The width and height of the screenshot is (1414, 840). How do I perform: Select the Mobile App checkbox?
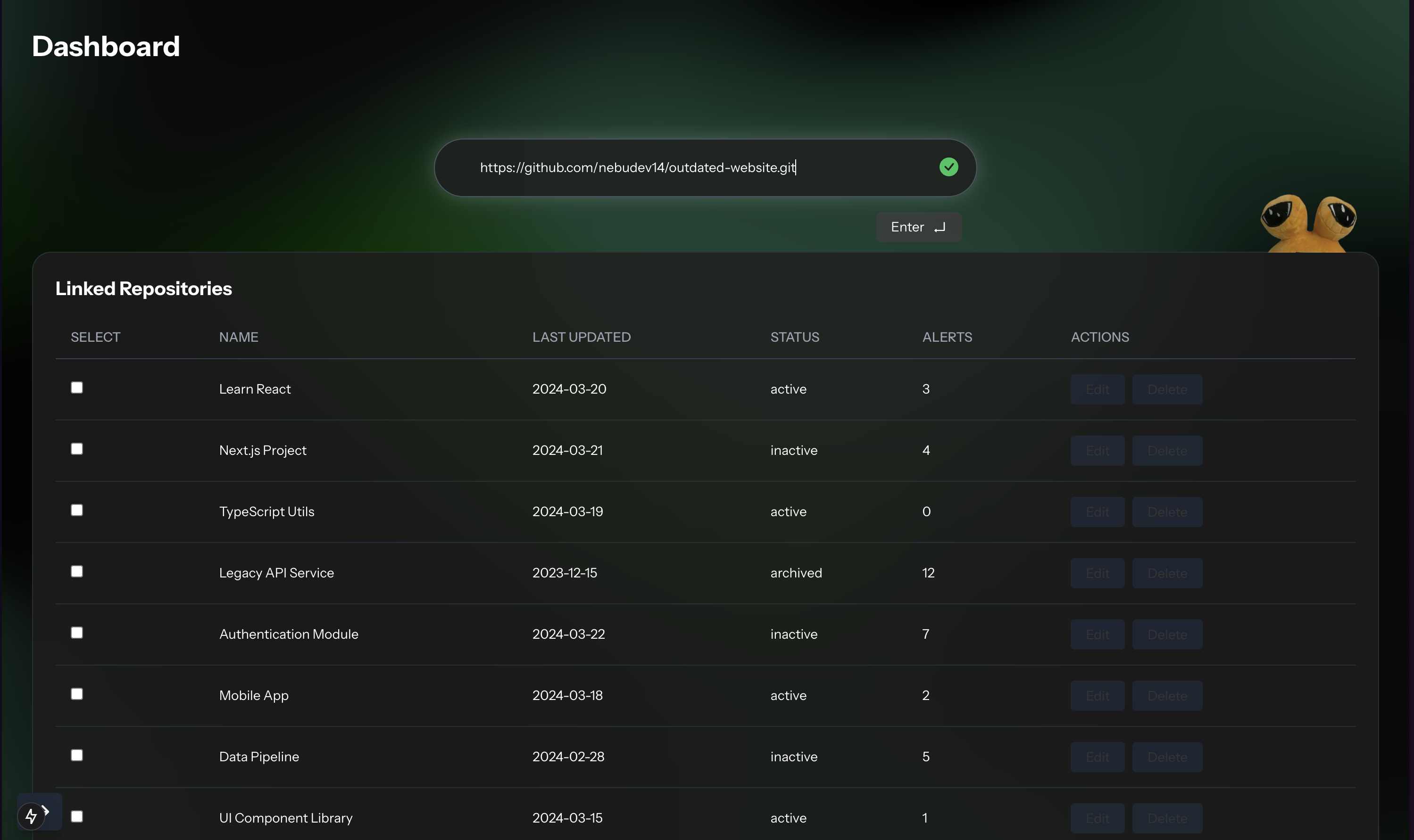[x=77, y=694]
